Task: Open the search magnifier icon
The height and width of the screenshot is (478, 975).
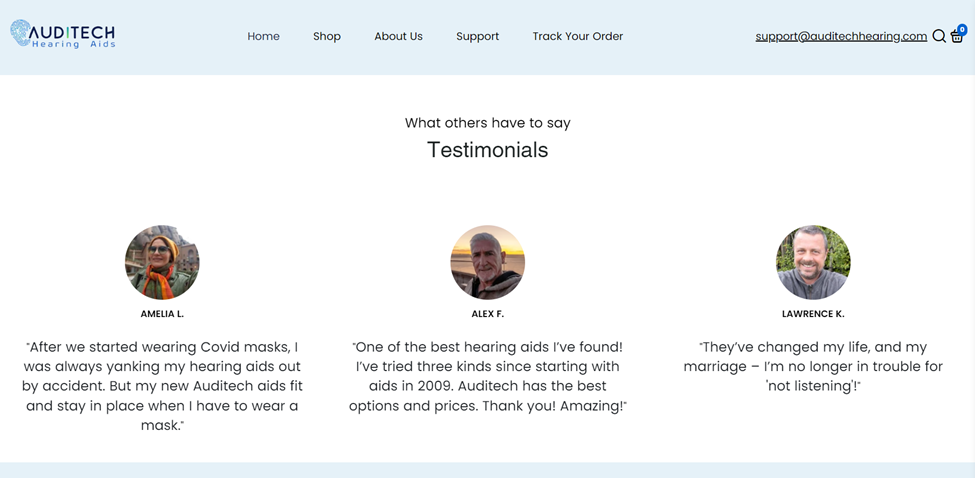Action: (x=939, y=36)
